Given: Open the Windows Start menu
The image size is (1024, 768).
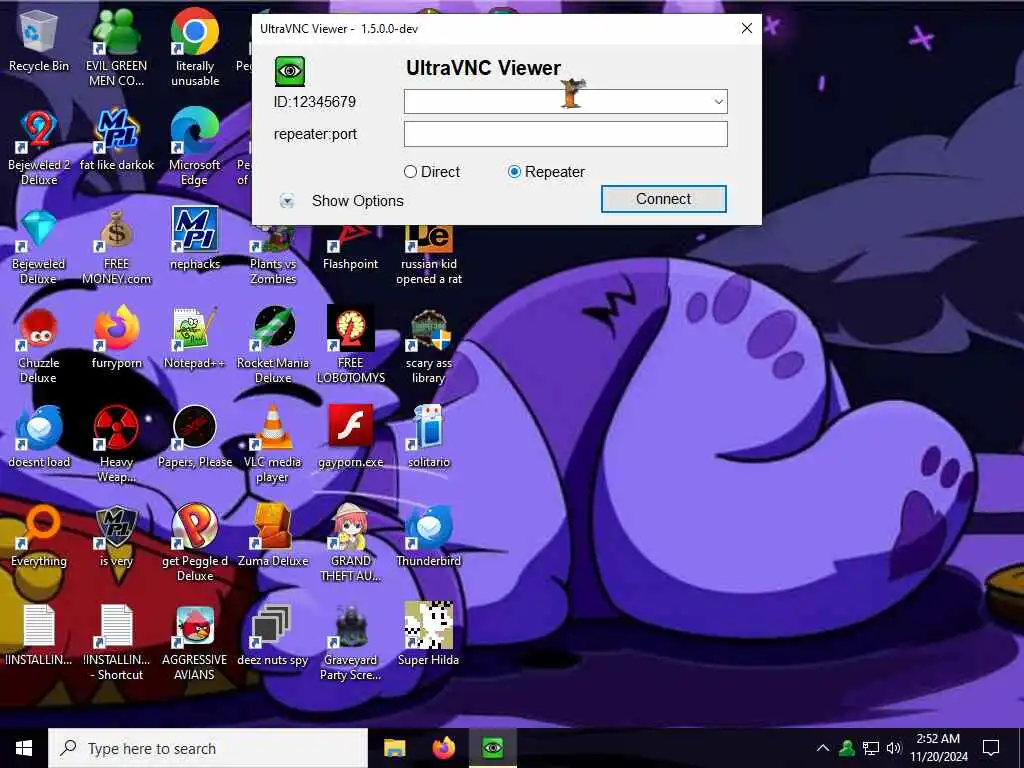Looking at the screenshot, I should pyautogui.click(x=24, y=748).
